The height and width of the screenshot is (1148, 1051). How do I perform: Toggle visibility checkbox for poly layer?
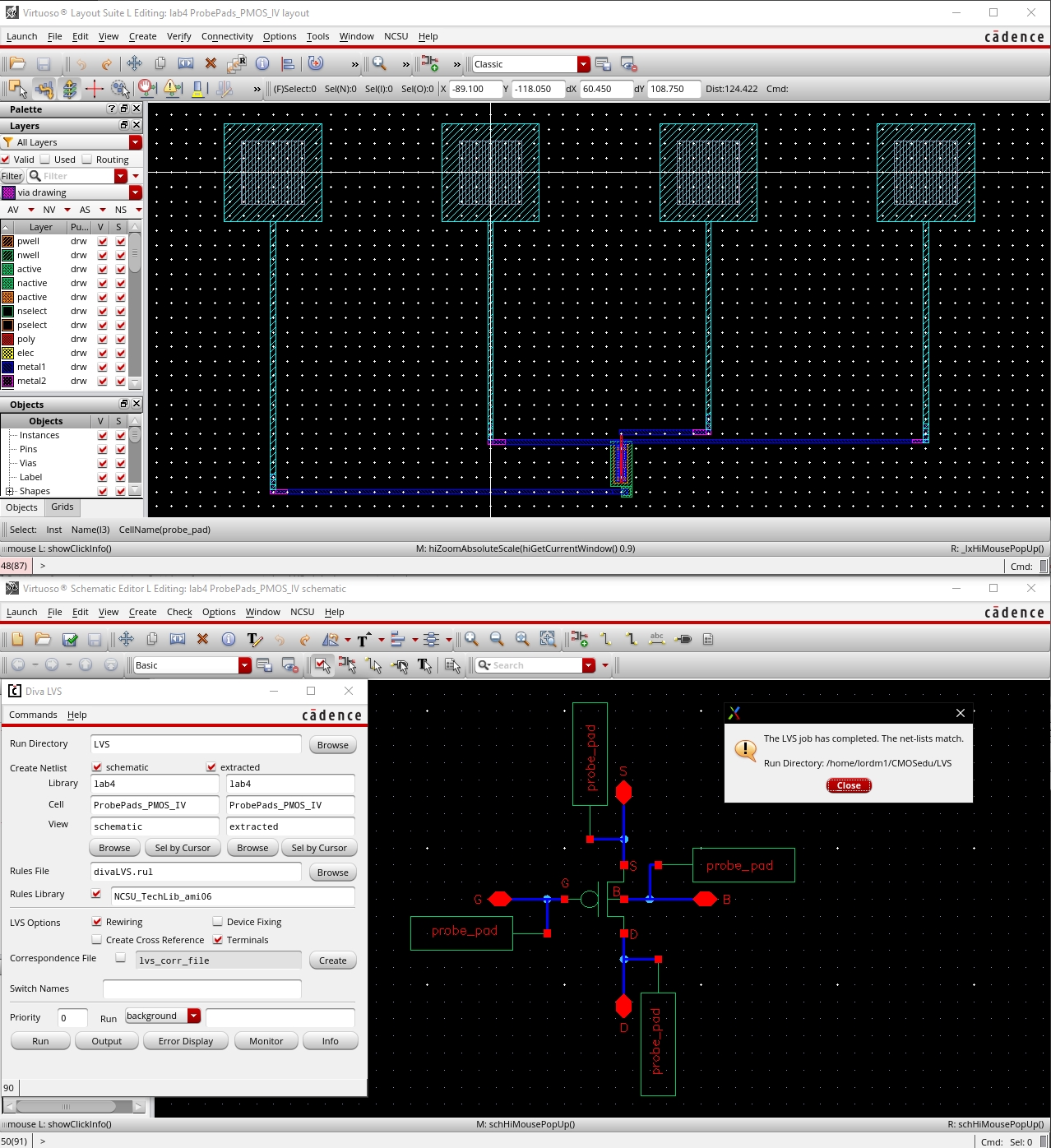(x=103, y=339)
